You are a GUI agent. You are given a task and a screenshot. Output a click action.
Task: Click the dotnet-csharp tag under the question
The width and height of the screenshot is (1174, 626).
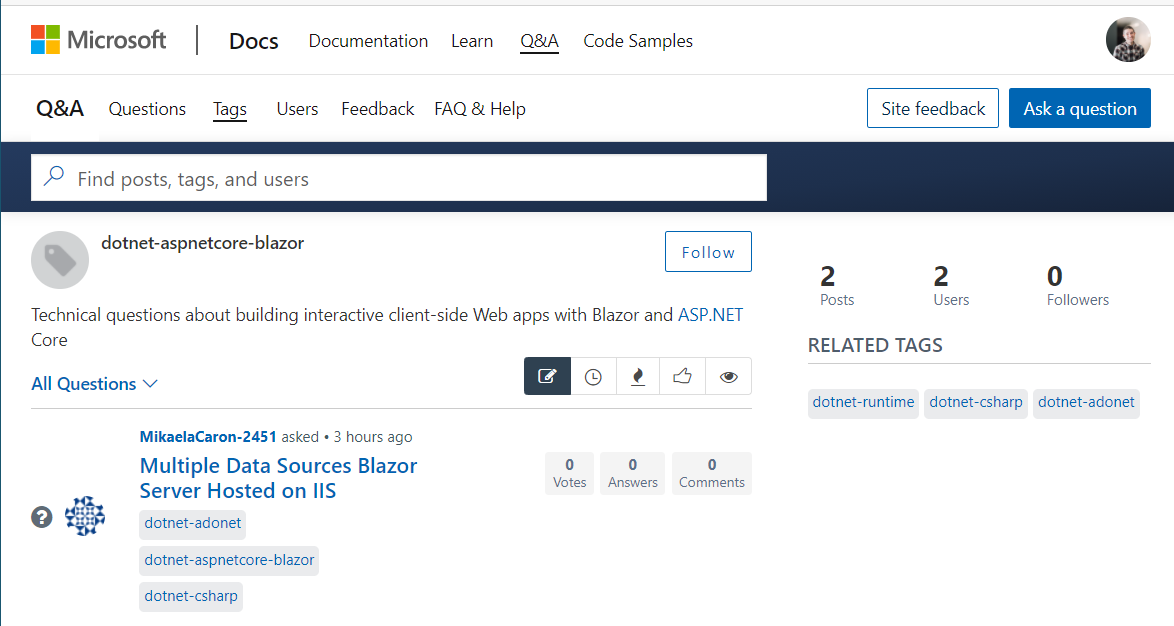pos(191,596)
